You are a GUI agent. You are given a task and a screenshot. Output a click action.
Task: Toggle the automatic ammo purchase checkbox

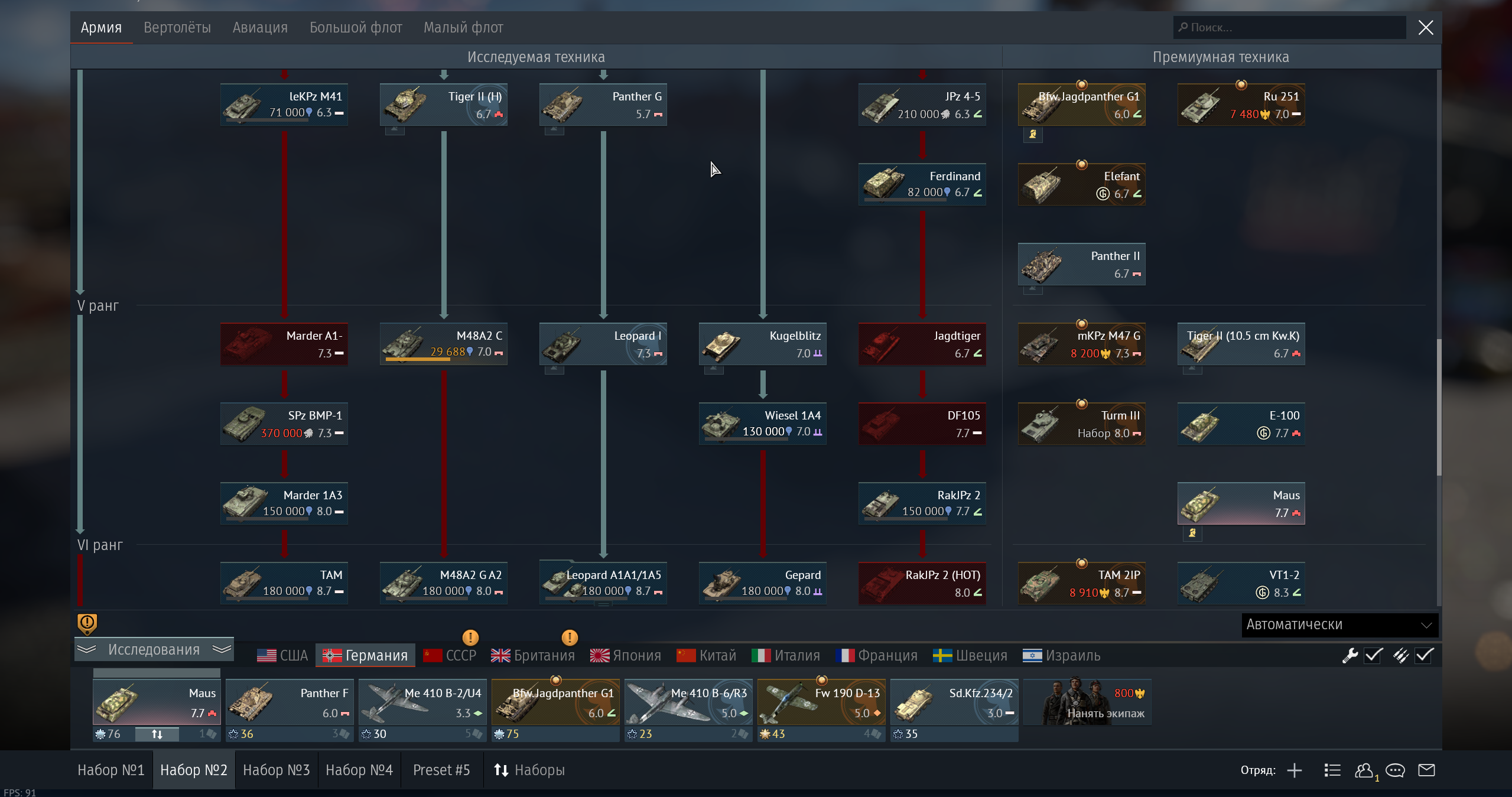click(x=1425, y=655)
